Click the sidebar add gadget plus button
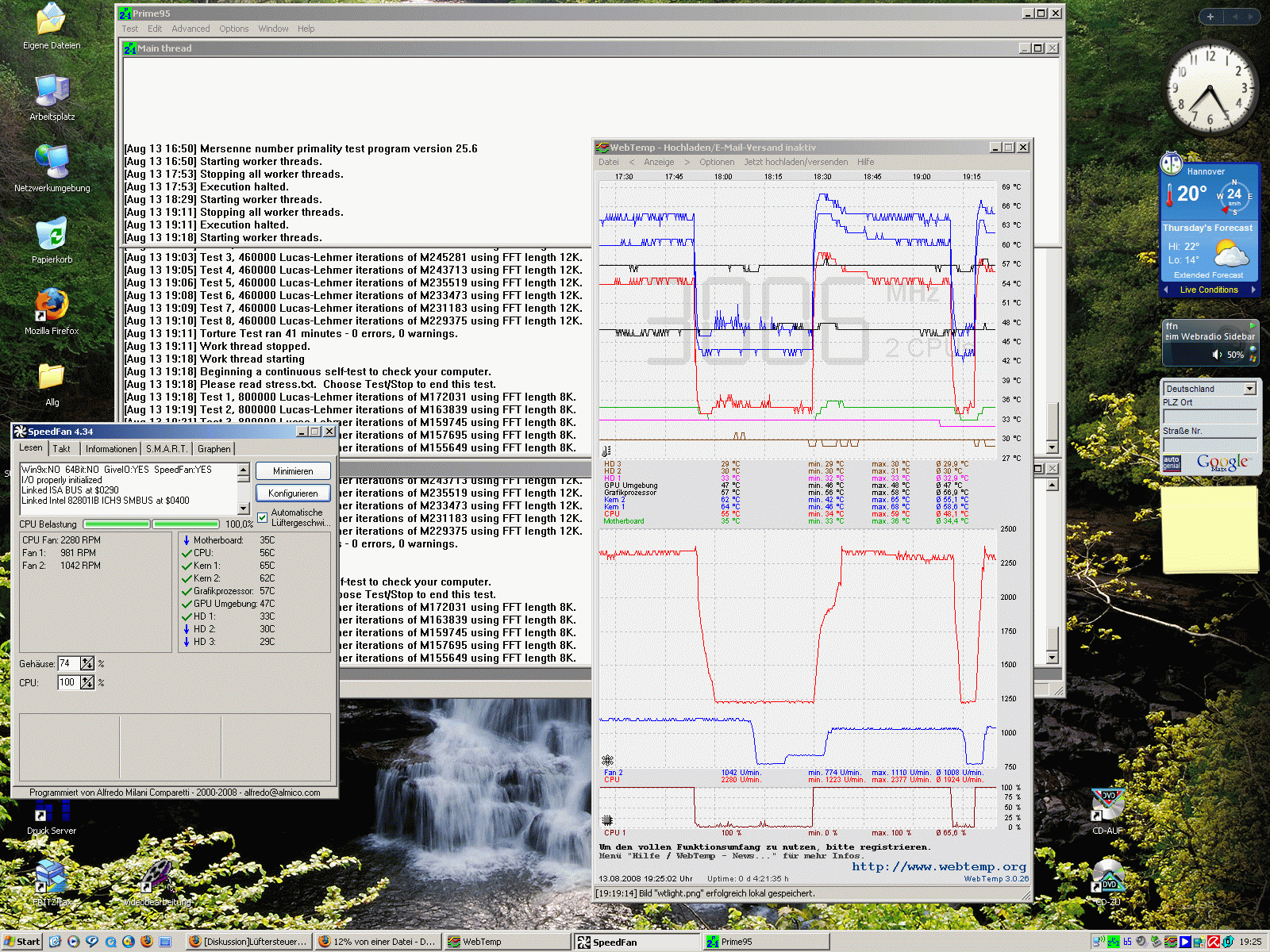Screen dimensions: 1270x952 coord(1210,17)
